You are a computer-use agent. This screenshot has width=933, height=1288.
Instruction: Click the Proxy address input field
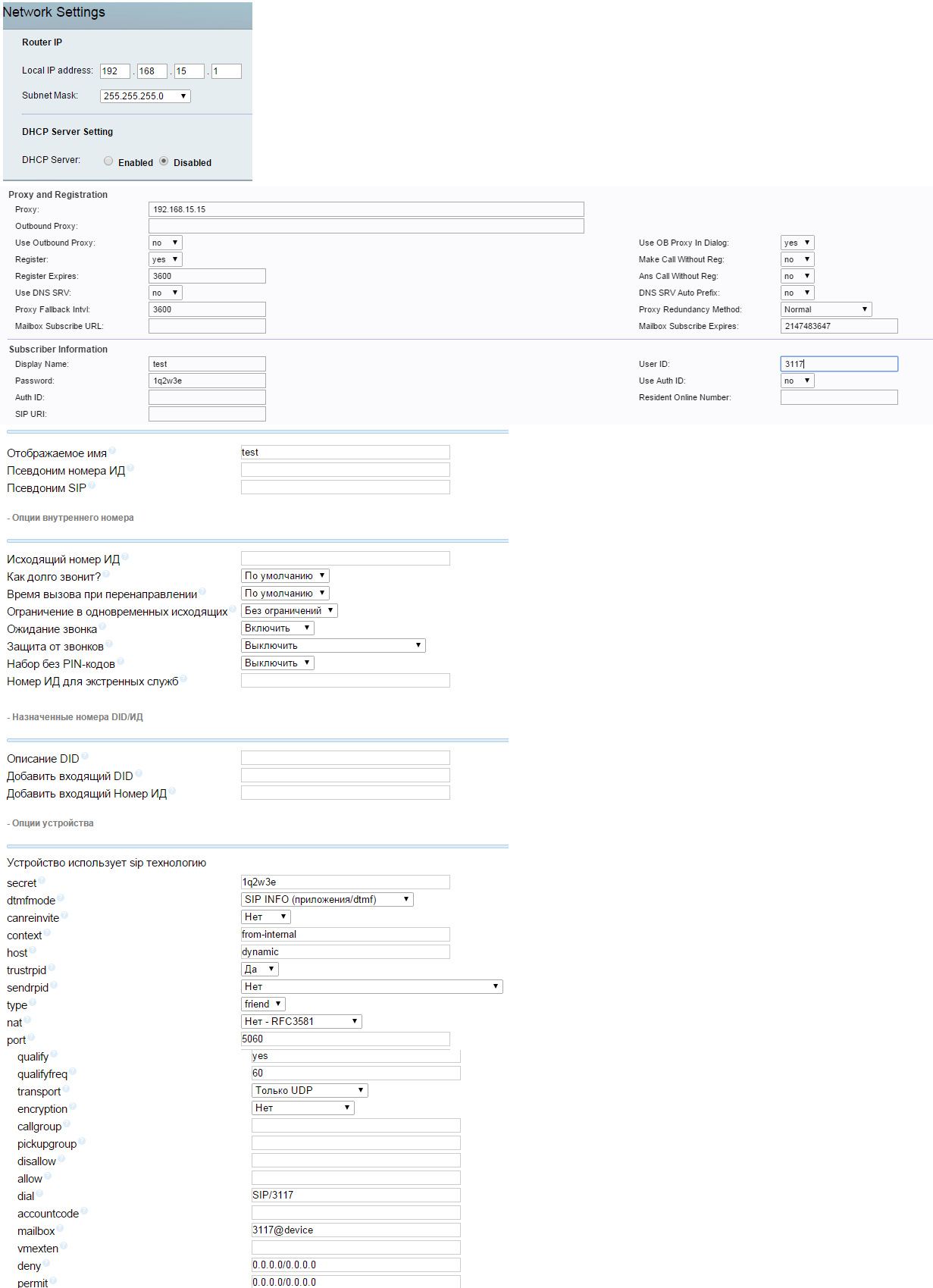coord(366,209)
